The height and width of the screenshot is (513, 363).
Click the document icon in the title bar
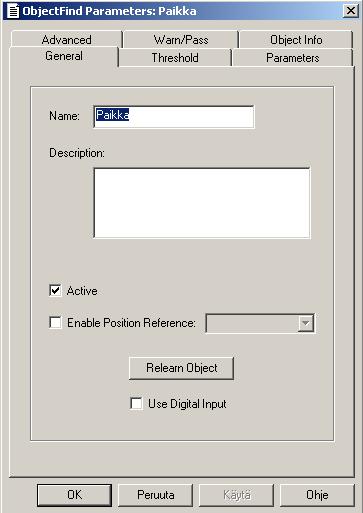[13, 11]
